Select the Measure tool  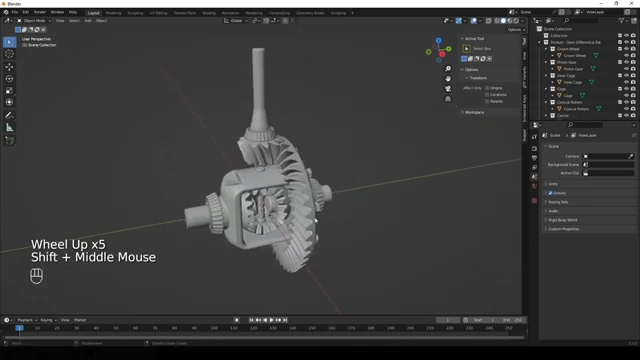9,128
